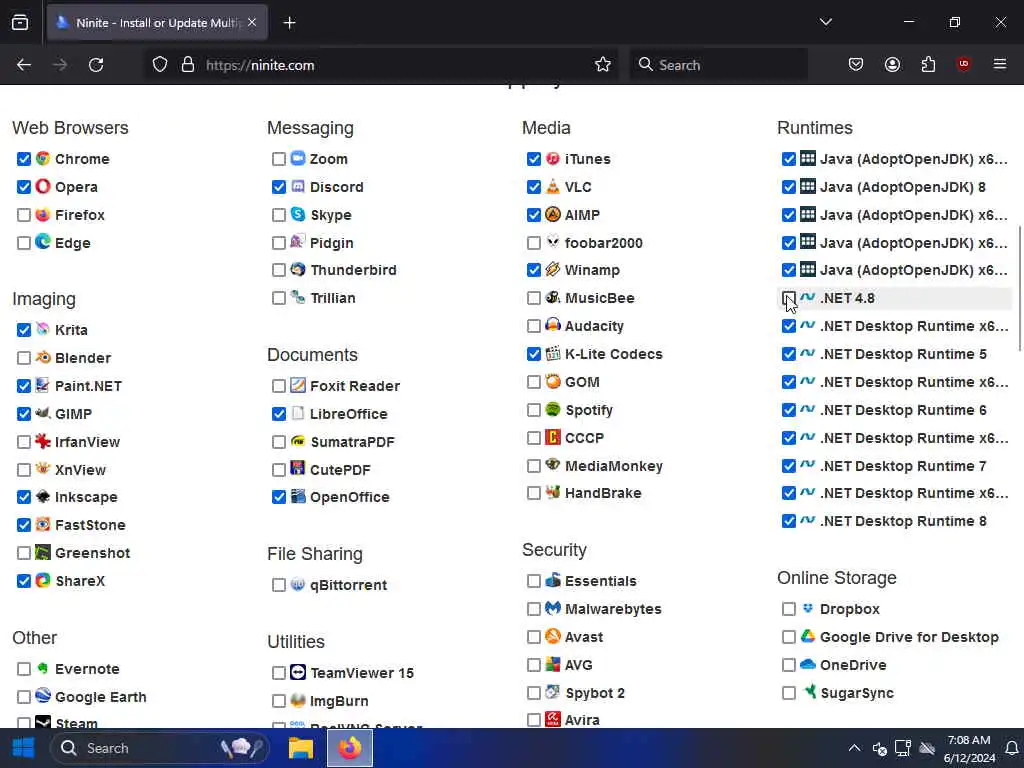Click the TeamViewer 15 icon

coord(298,673)
